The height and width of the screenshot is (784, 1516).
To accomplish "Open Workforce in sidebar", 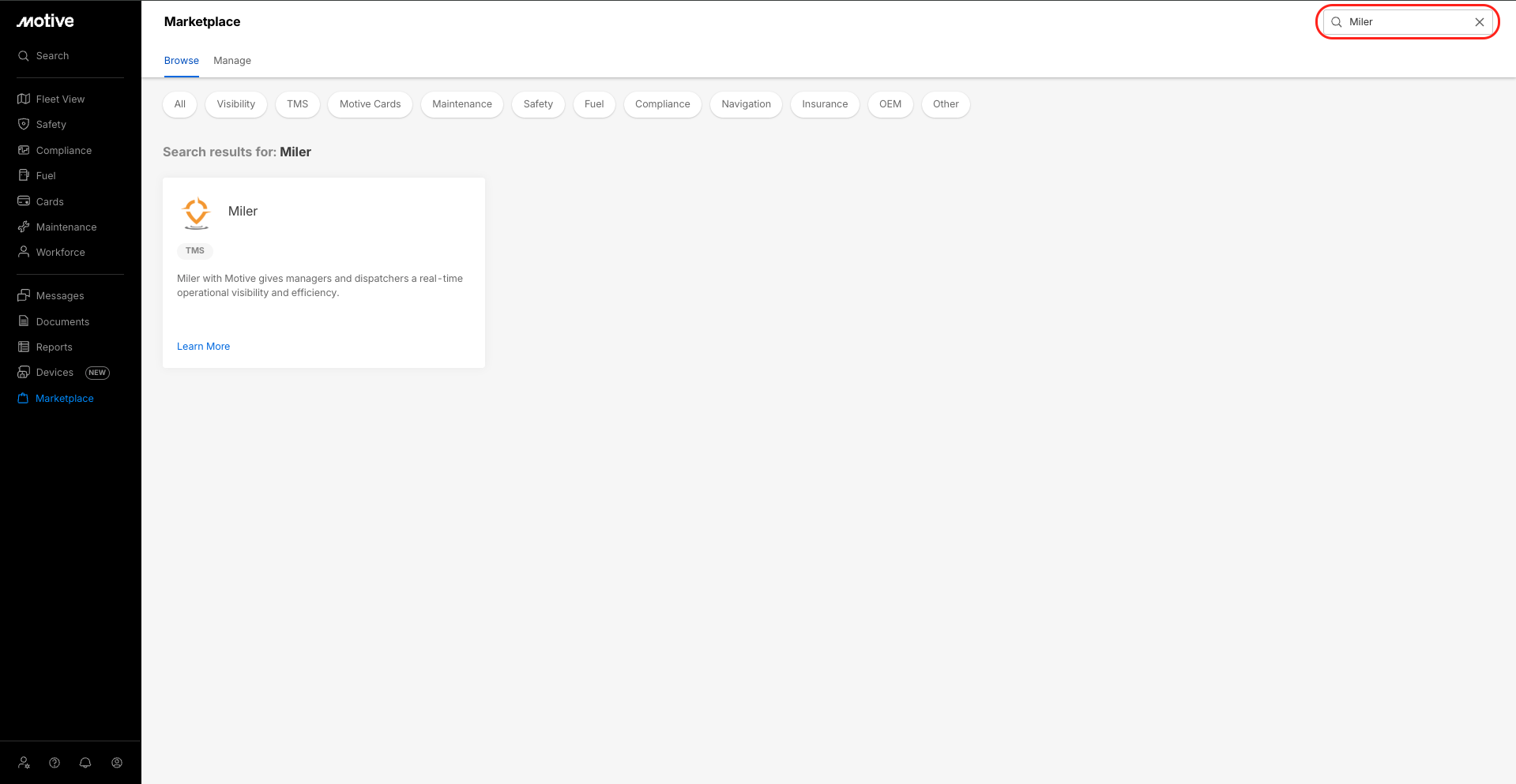I will coord(61,253).
